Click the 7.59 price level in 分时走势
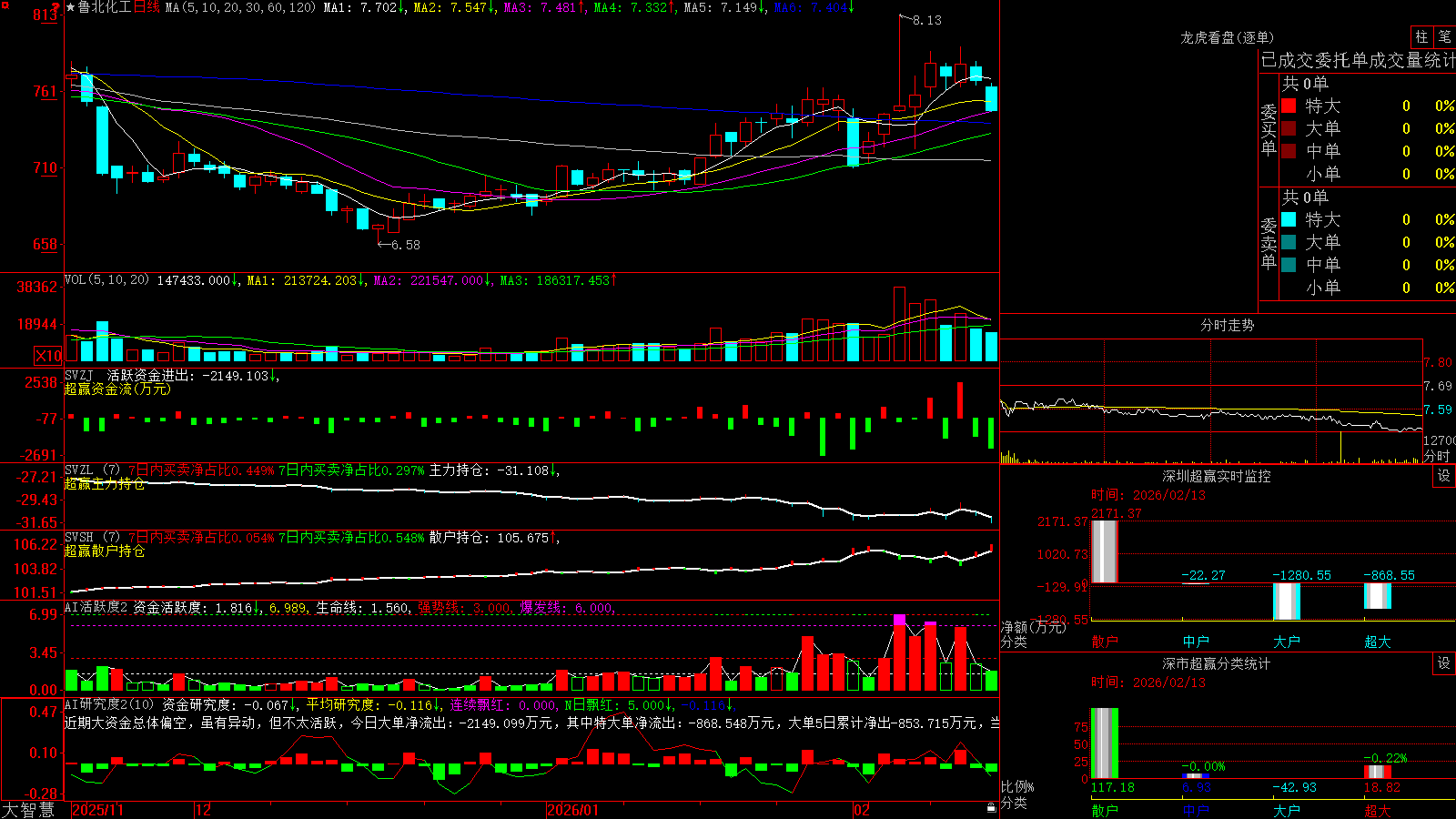 coord(1438,409)
